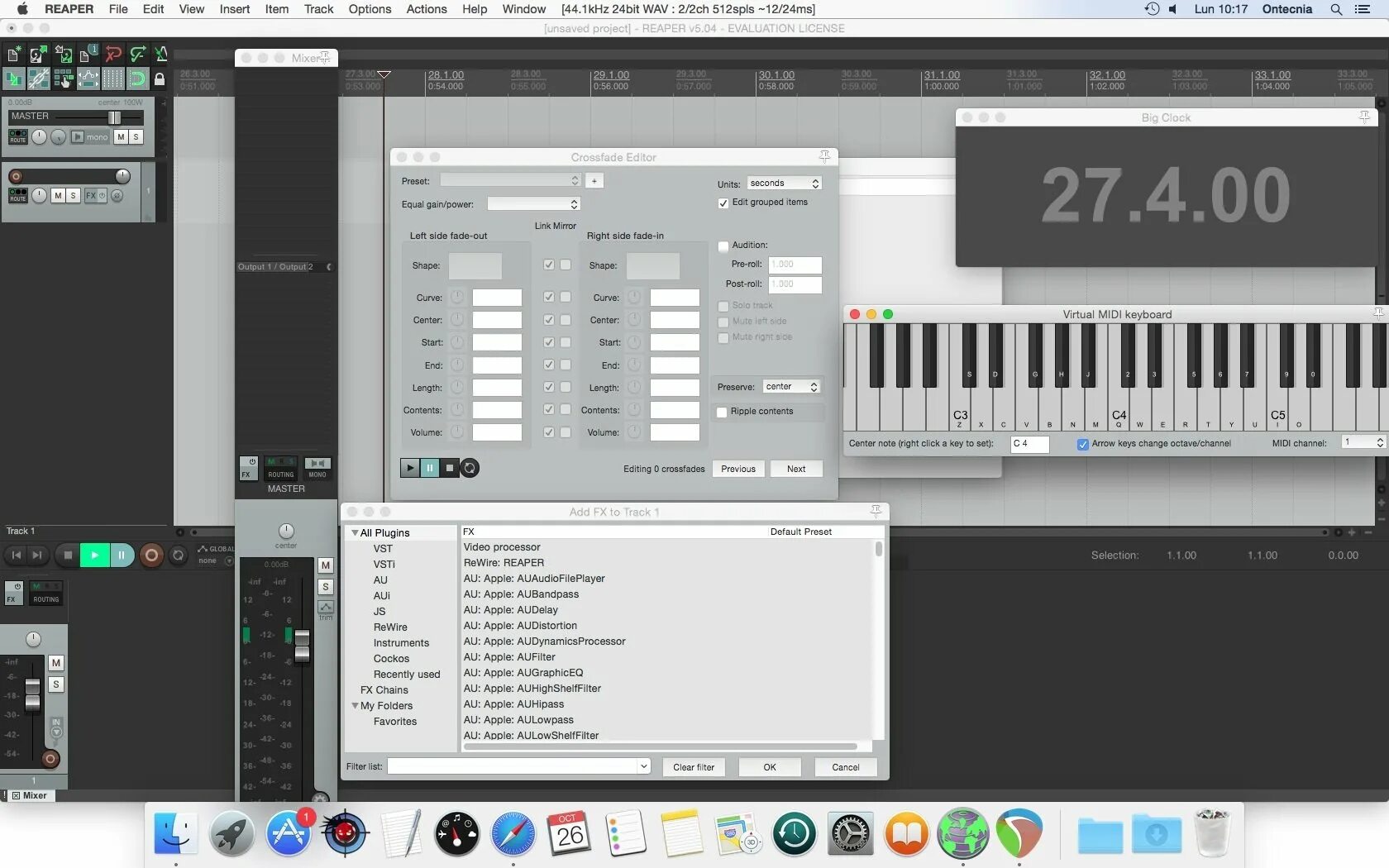Click the Previous button in Crossfade Editor
This screenshot has height=868, width=1389.
click(x=738, y=469)
